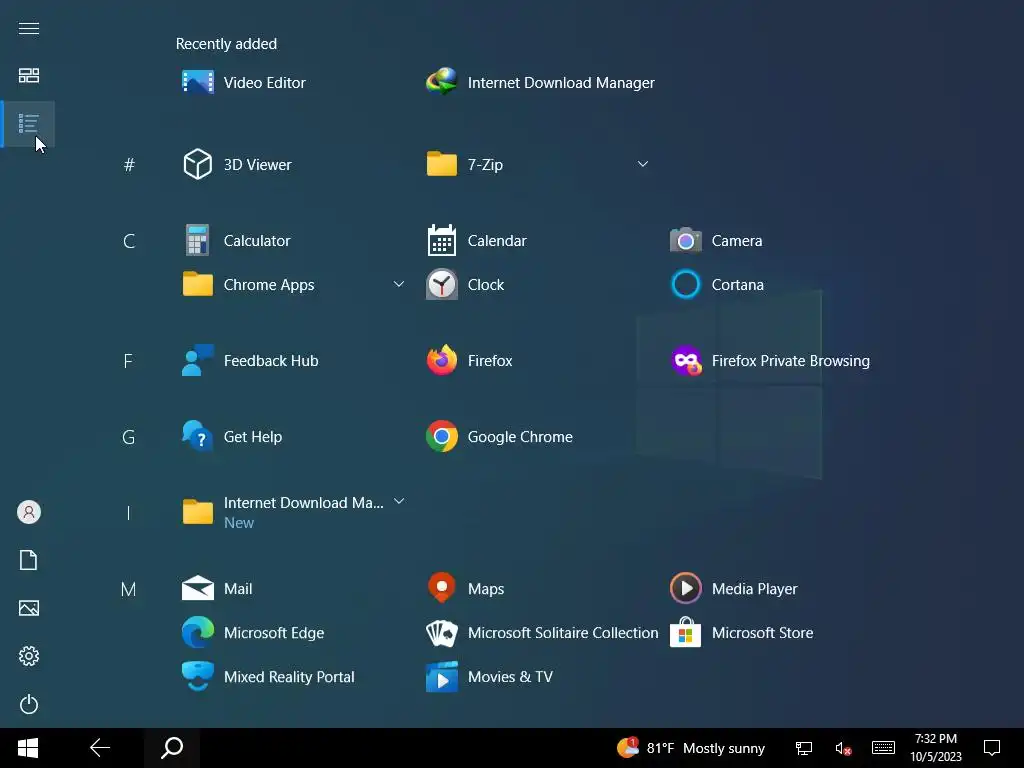Open the Pictures folder shortcut

coord(29,608)
